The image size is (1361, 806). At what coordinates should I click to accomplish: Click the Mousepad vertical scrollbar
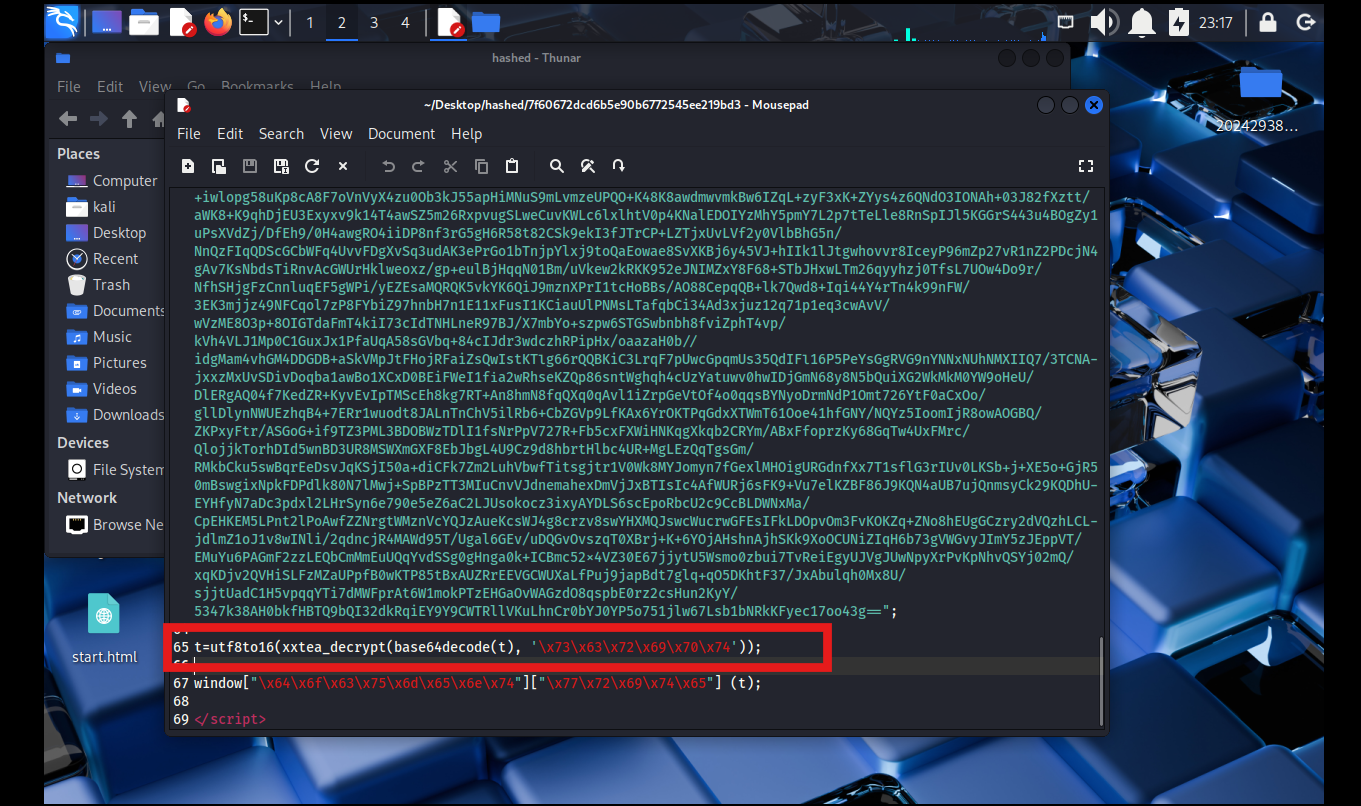pyautogui.click(x=1100, y=680)
